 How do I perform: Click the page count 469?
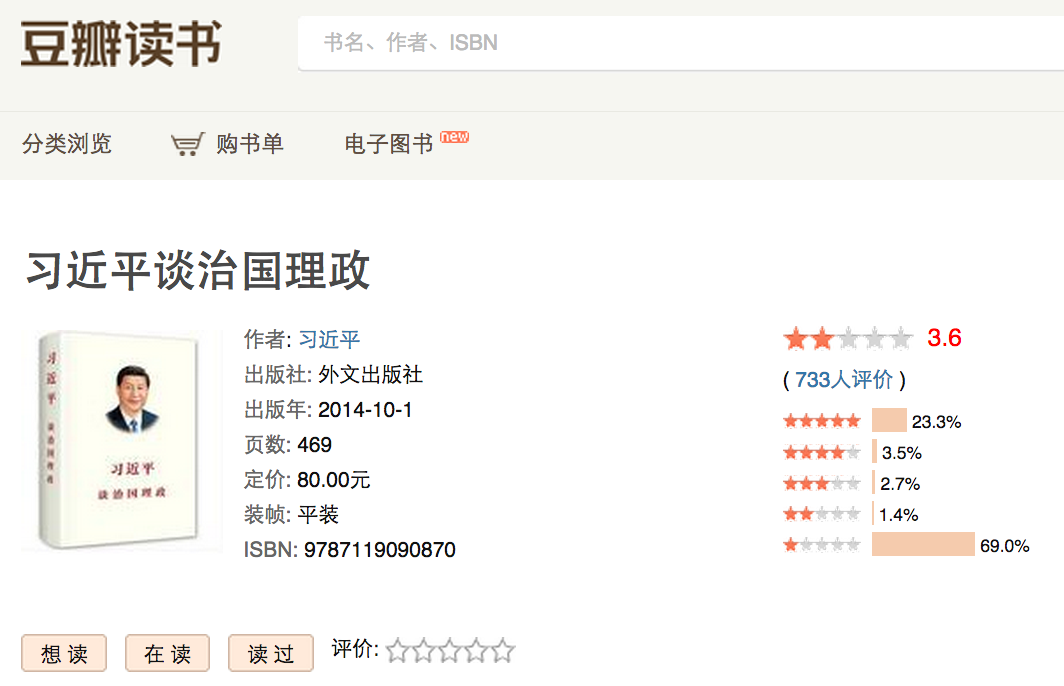315,445
